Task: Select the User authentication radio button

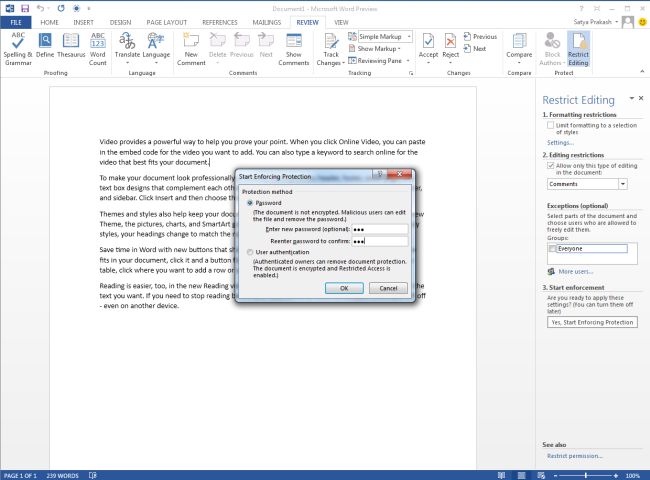Action: pyautogui.click(x=250, y=252)
